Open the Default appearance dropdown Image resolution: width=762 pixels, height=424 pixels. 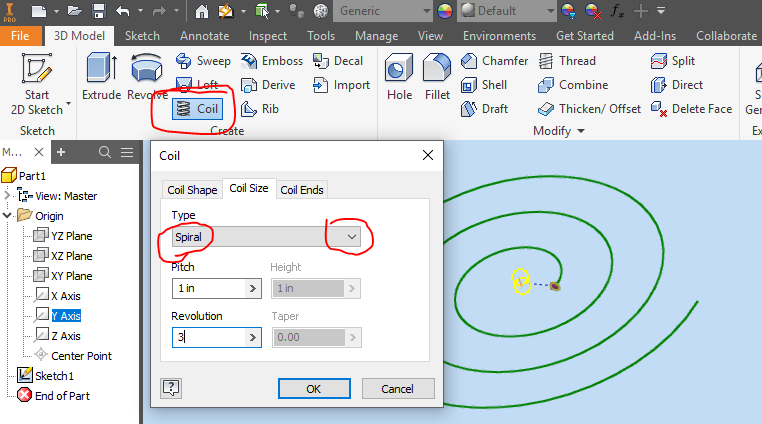507,11
